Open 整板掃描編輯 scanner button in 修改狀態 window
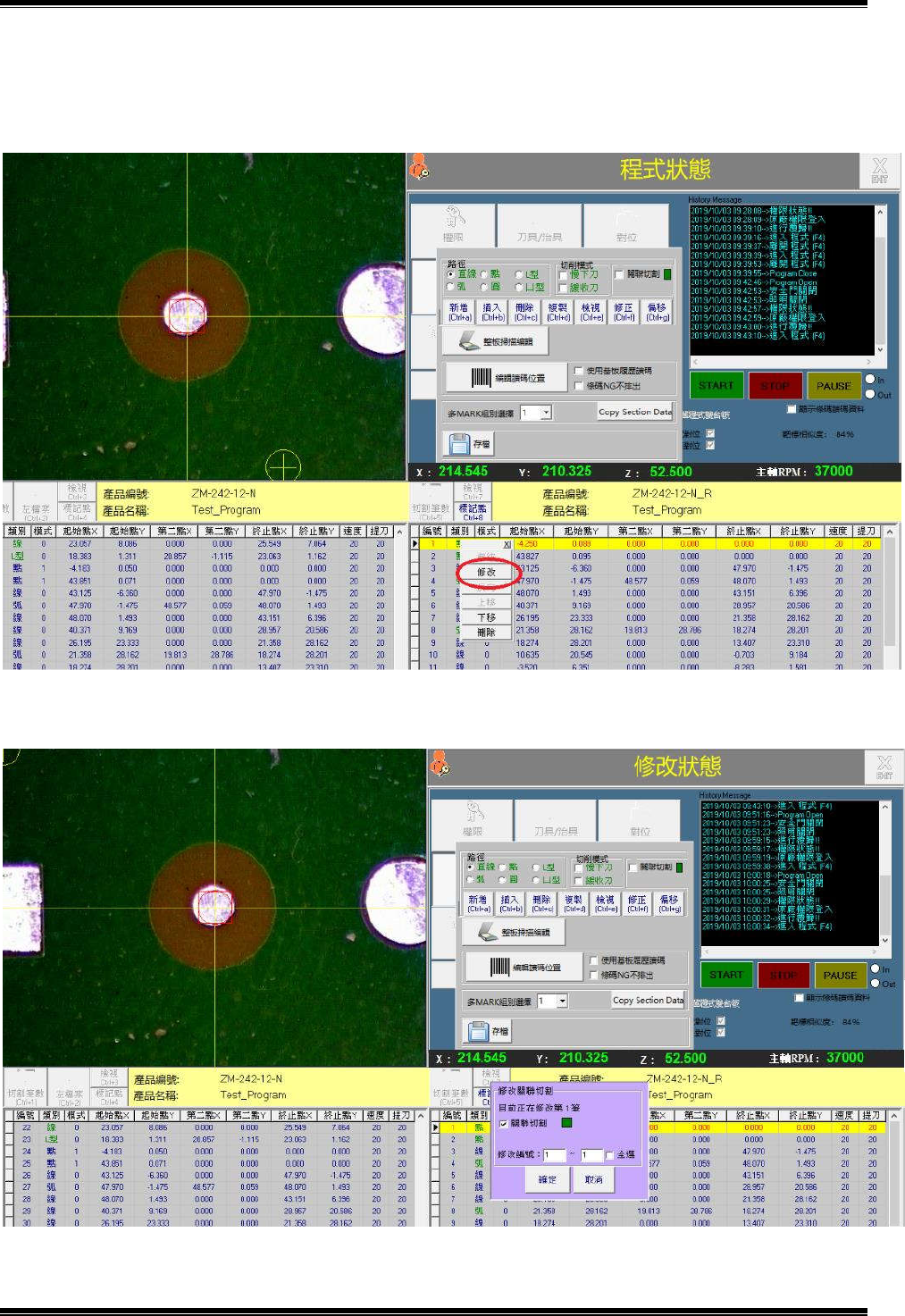Image resolution: width=905 pixels, height=1316 pixels. [x=514, y=932]
